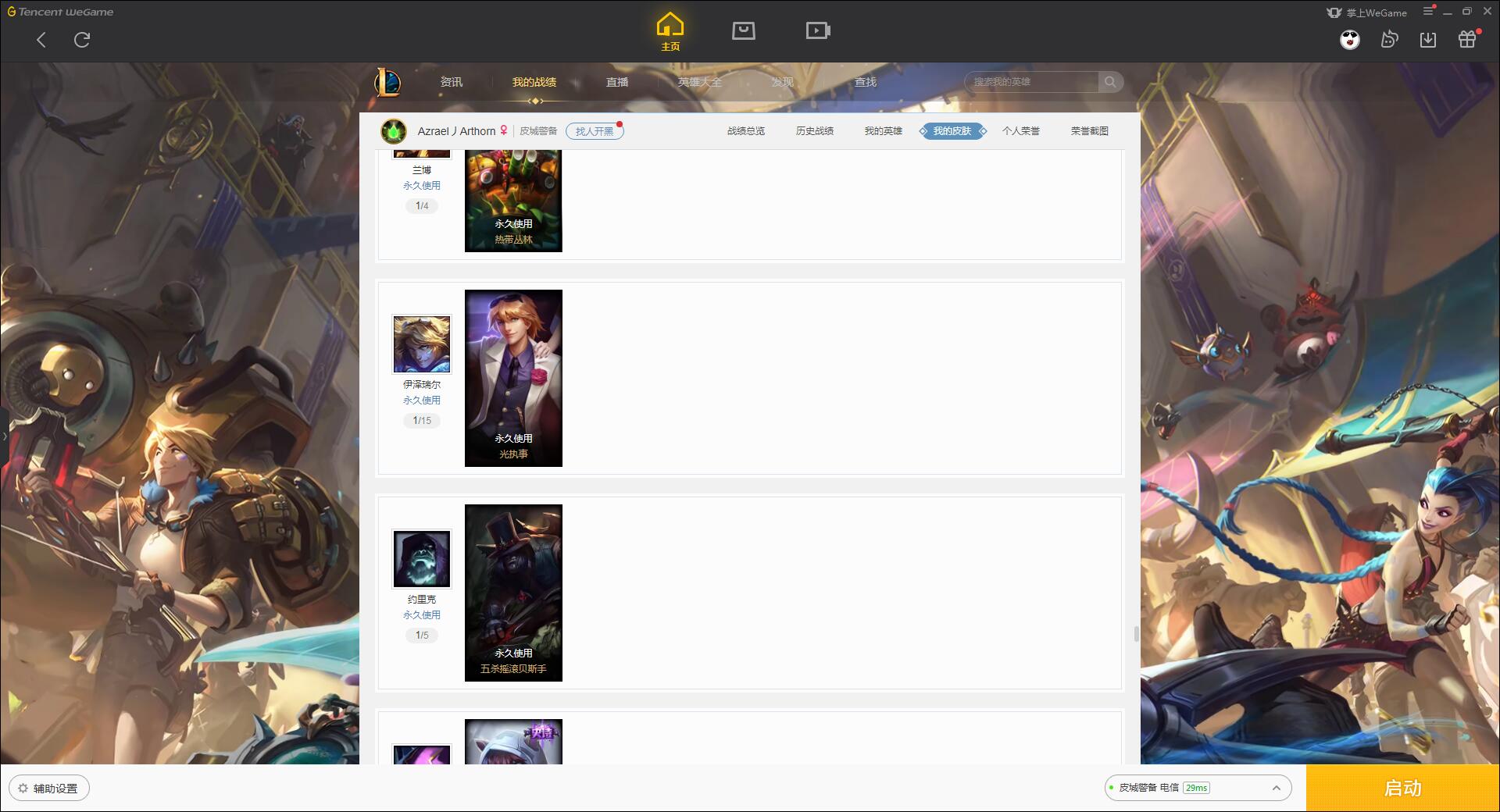This screenshot has height=812, width=1500.
Task: Open the main menu lines icon
Action: pyautogui.click(x=1428, y=11)
